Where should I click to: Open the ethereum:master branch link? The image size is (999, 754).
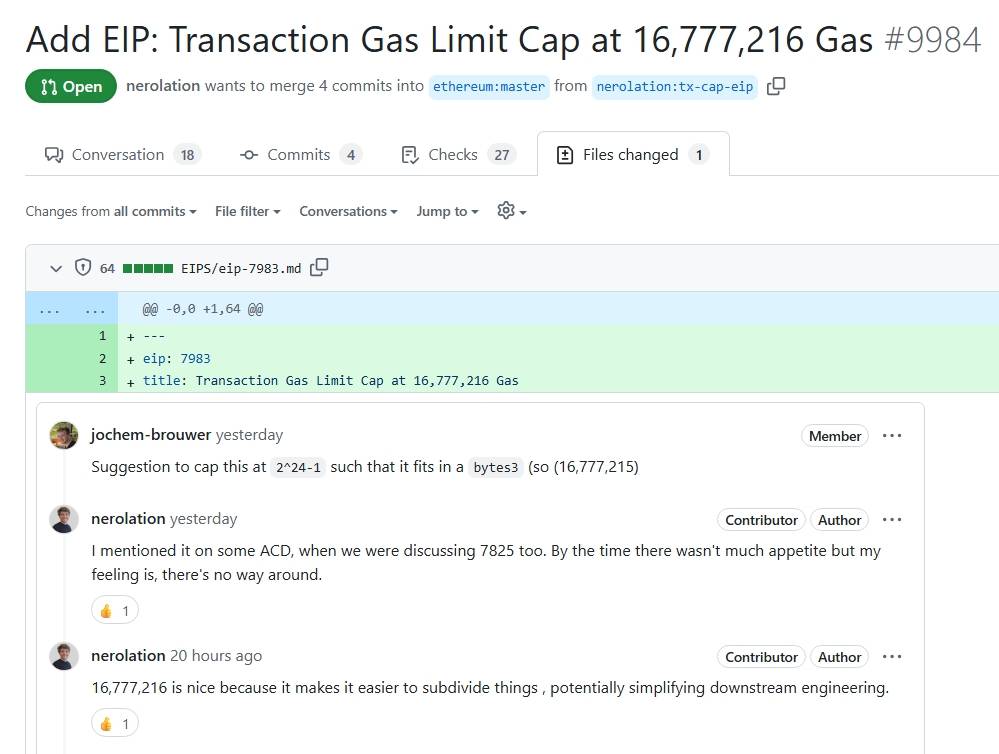(x=489, y=87)
